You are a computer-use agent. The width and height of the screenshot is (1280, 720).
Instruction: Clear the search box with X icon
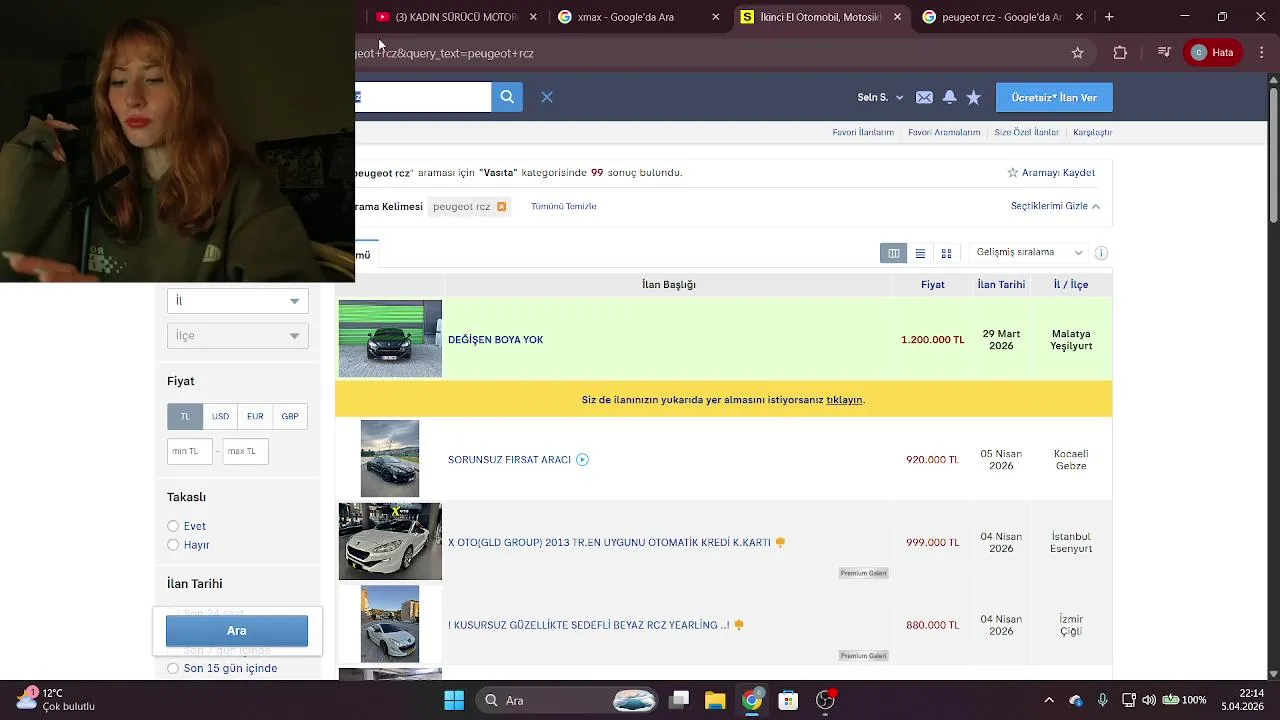[x=547, y=97]
